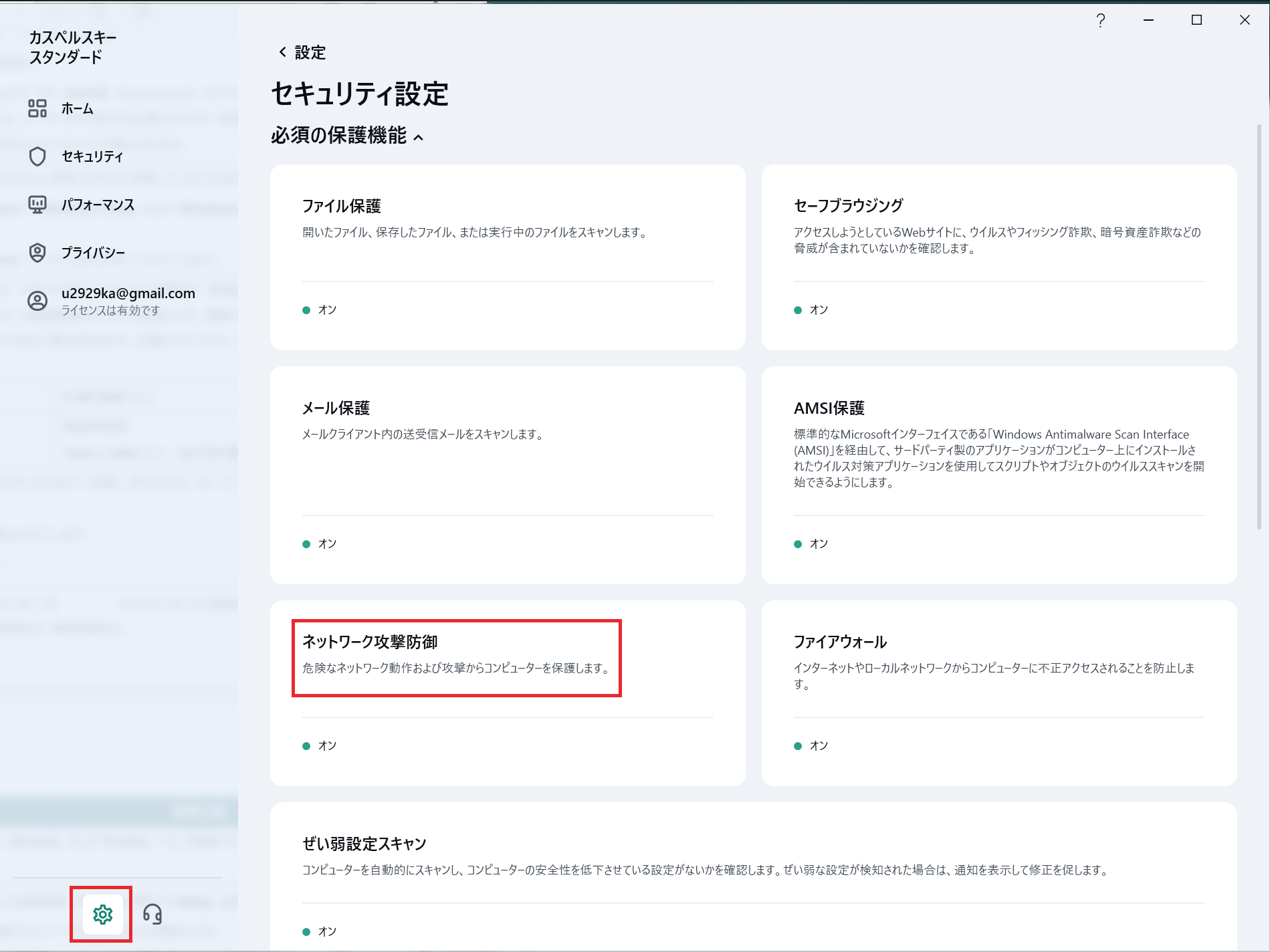
Task: Open ファイアウォール settings card title
Action: click(x=841, y=642)
